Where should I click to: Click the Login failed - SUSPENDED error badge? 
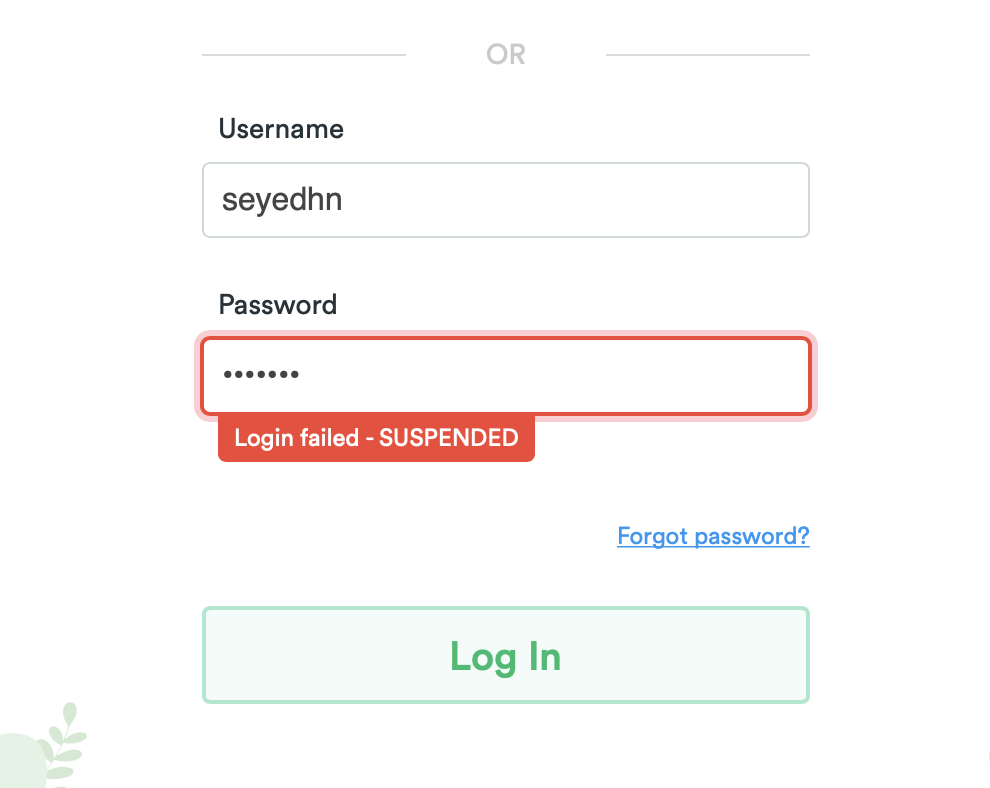pyautogui.click(x=376, y=438)
